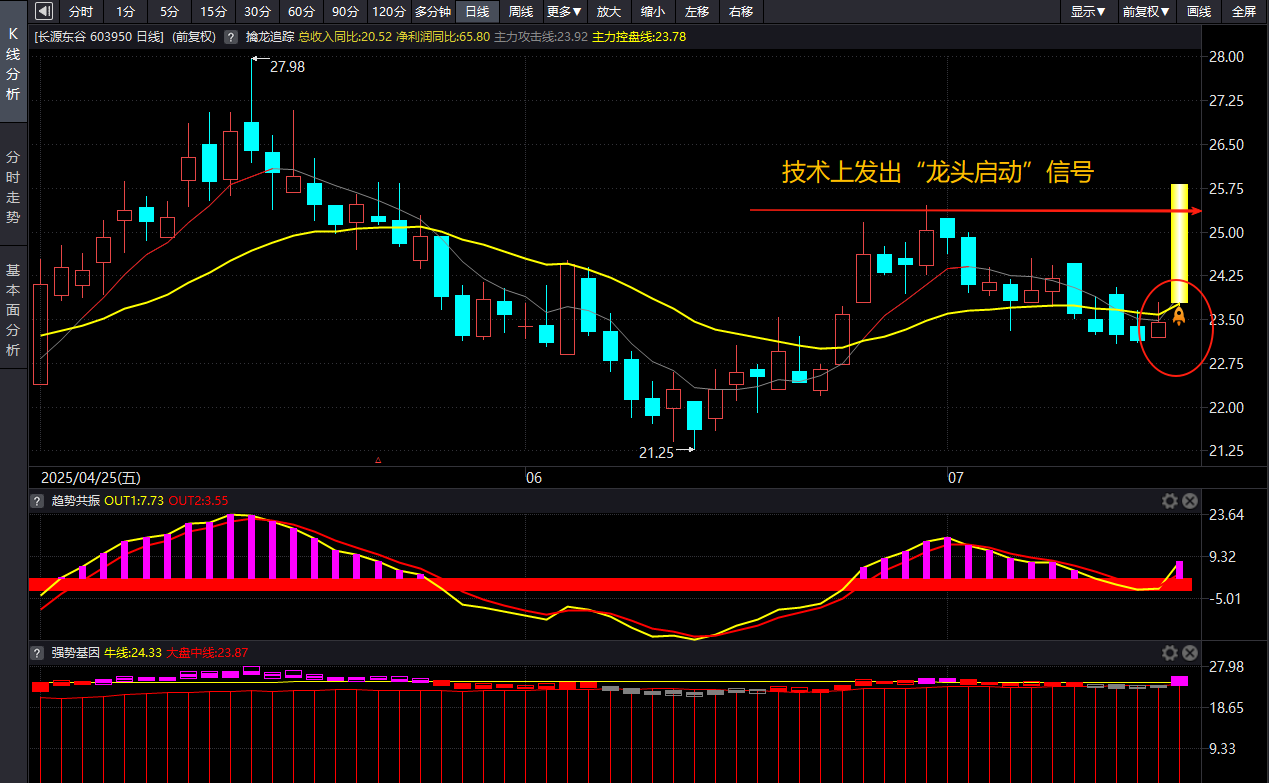Click 主力控盘线:23.78 value
This screenshot has width=1269, height=783.
coord(639,37)
